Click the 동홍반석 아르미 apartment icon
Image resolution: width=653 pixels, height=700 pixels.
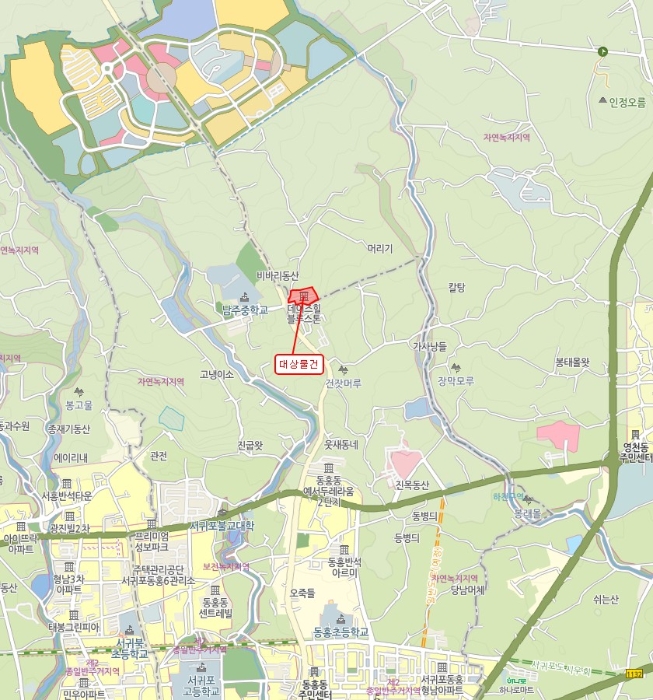(x=344, y=550)
